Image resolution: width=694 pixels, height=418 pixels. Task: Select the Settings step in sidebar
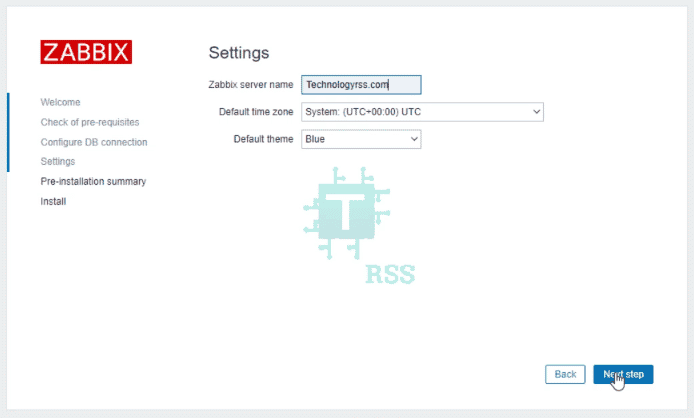(58, 162)
